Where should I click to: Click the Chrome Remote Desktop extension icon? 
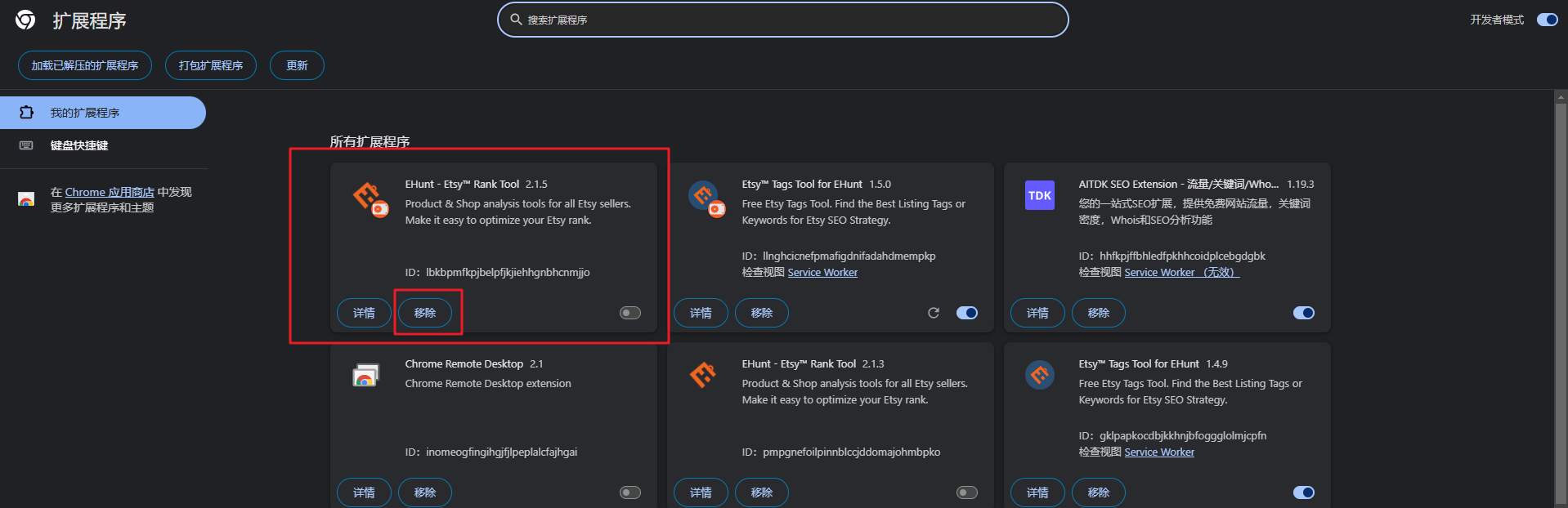tap(365, 376)
